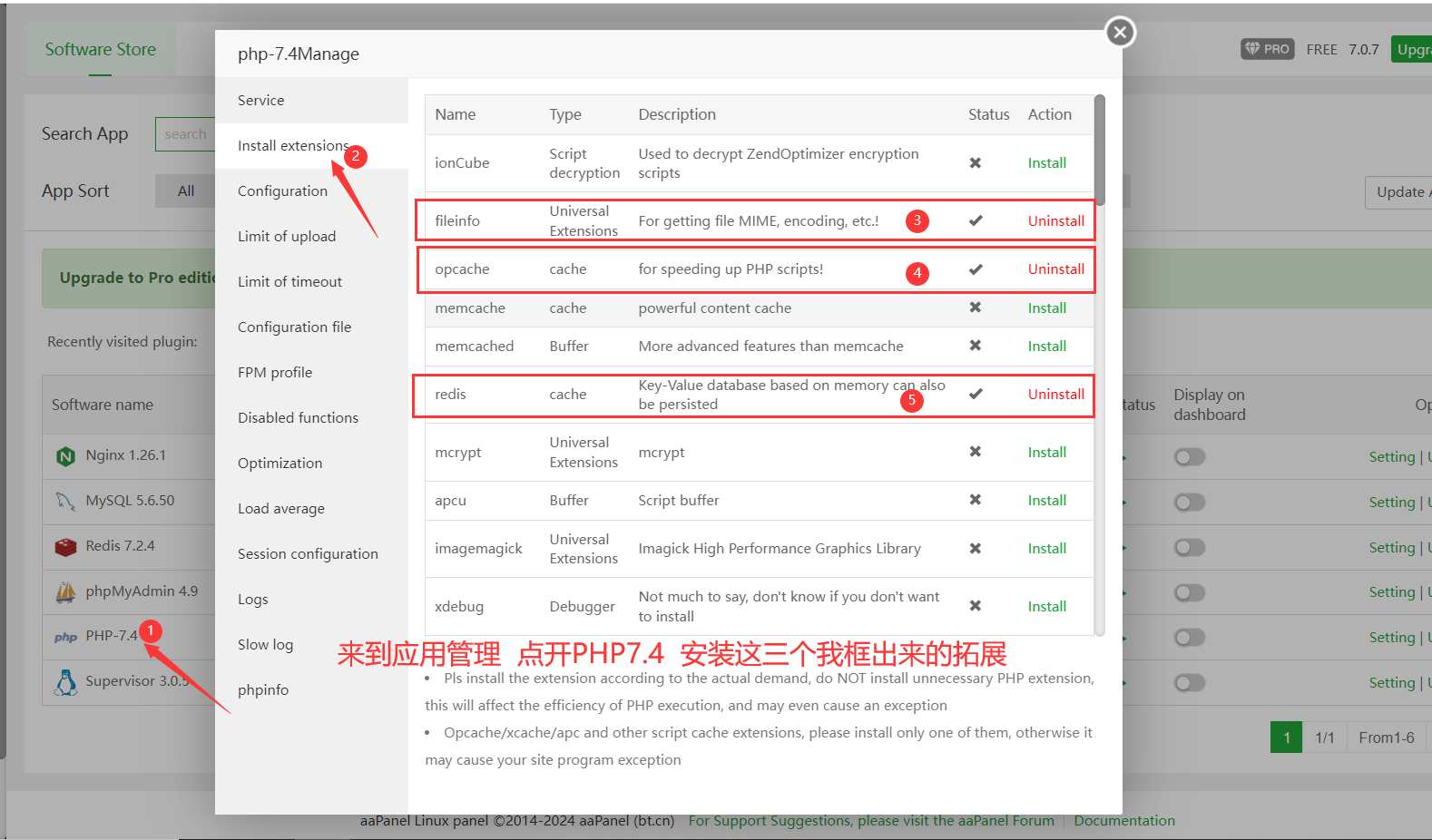
Task: Click the Redis 7.2.4 software name
Action: 120,546
